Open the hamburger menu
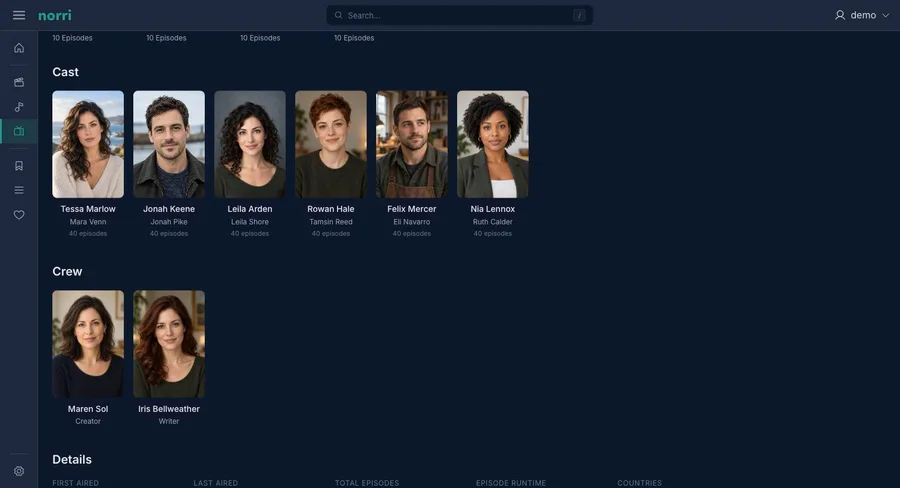 click(19, 16)
